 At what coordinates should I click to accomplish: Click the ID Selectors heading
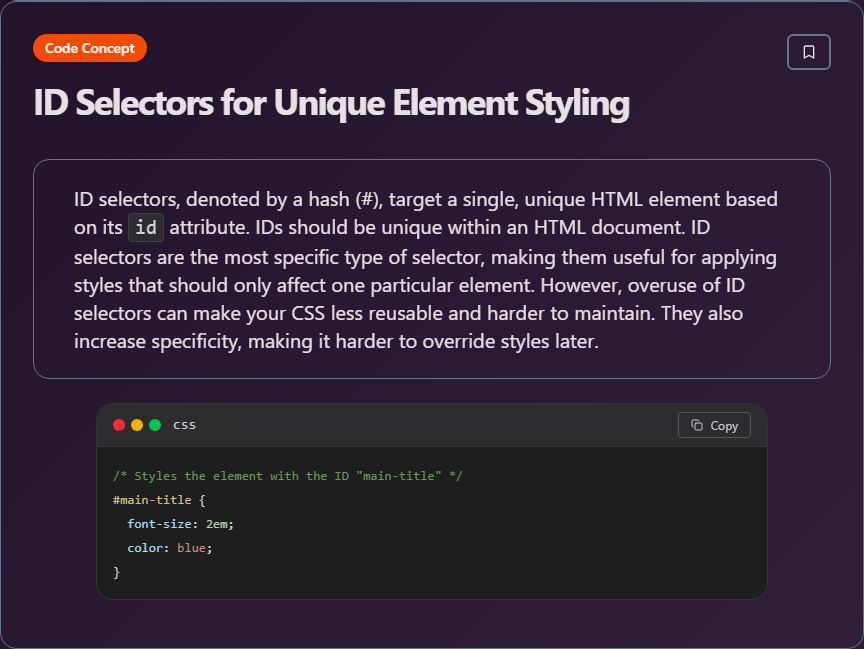(x=330, y=103)
